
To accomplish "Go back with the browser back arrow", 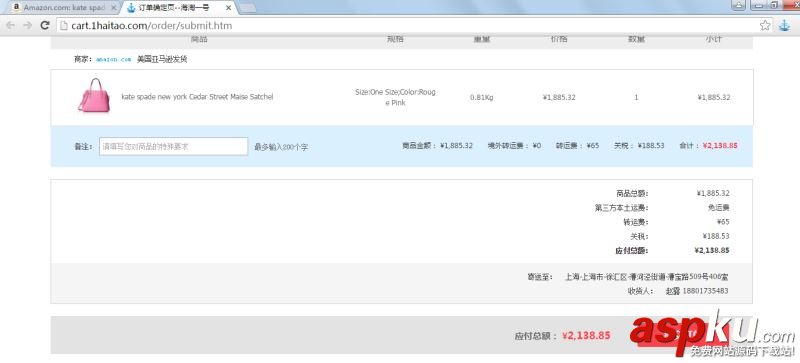I will point(10,25).
